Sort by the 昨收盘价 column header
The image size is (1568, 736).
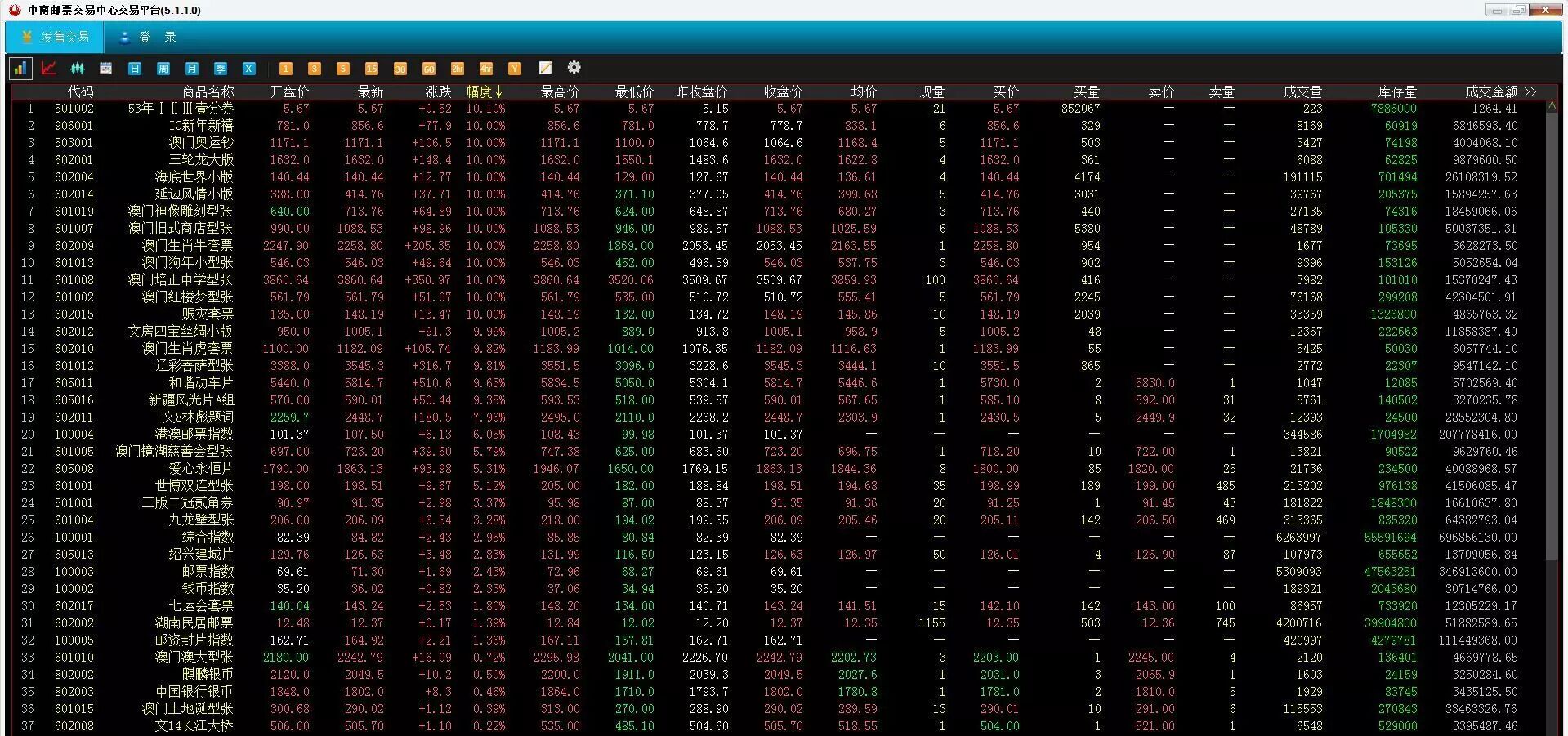click(x=701, y=91)
